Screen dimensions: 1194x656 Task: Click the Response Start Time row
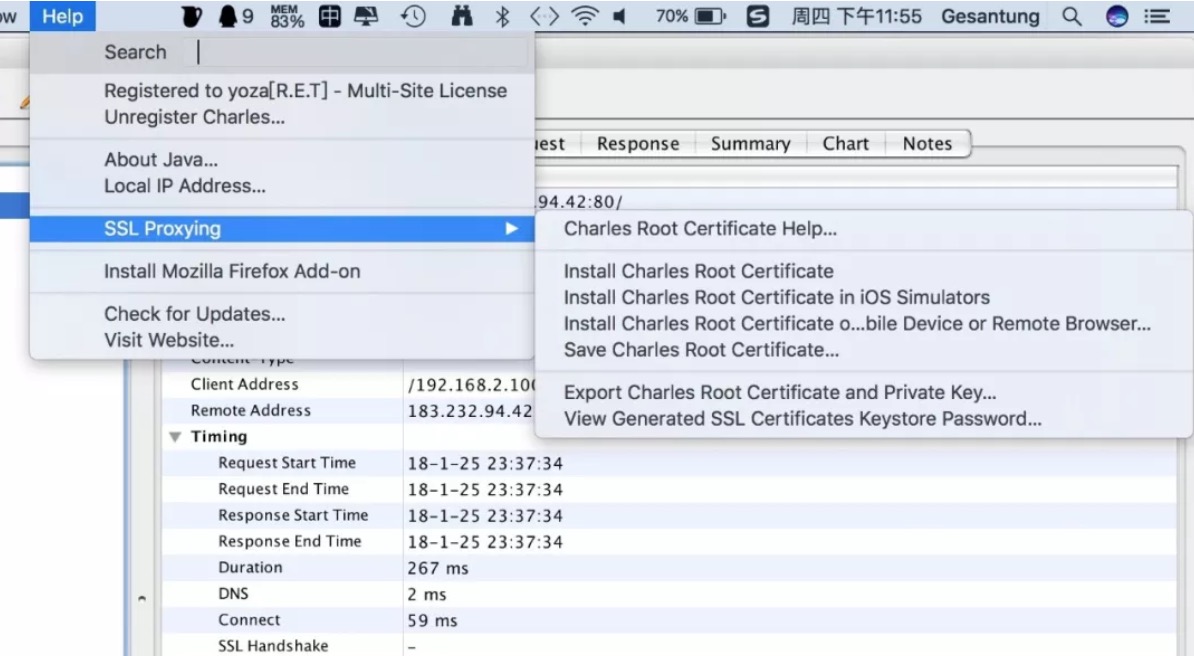pos(669,516)
